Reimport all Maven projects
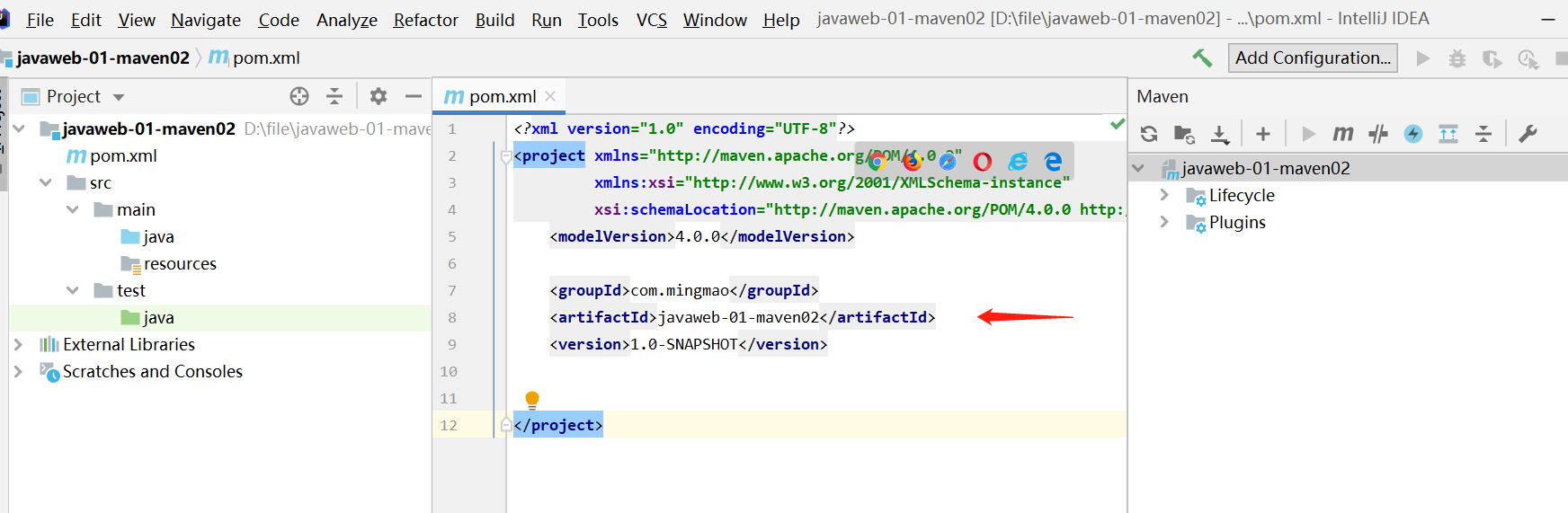Screen dimensions: 1568x513 1149,134
